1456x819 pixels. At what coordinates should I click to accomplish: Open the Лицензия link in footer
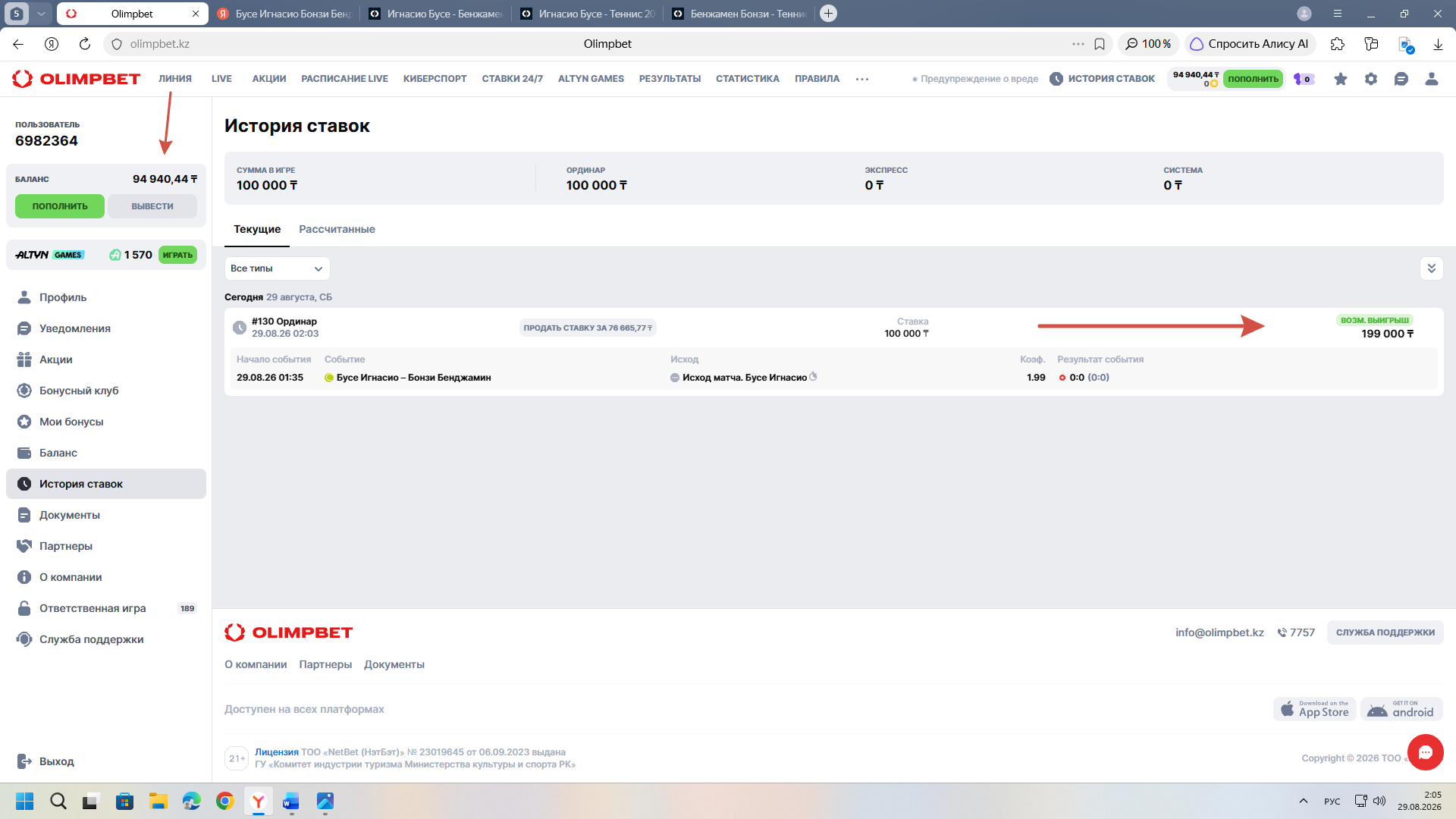pos(277,752)
